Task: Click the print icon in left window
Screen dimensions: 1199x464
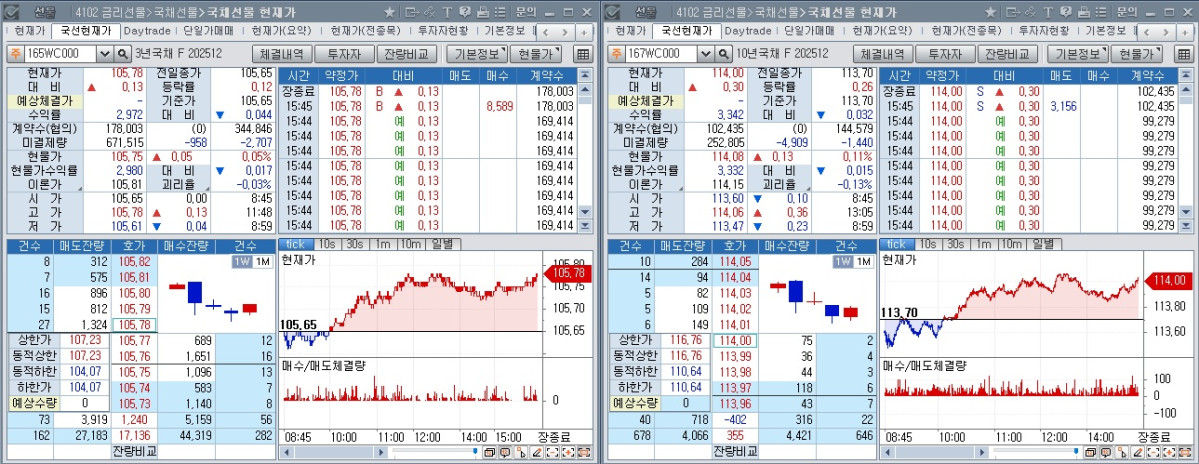Action: (x=483, y=12)
